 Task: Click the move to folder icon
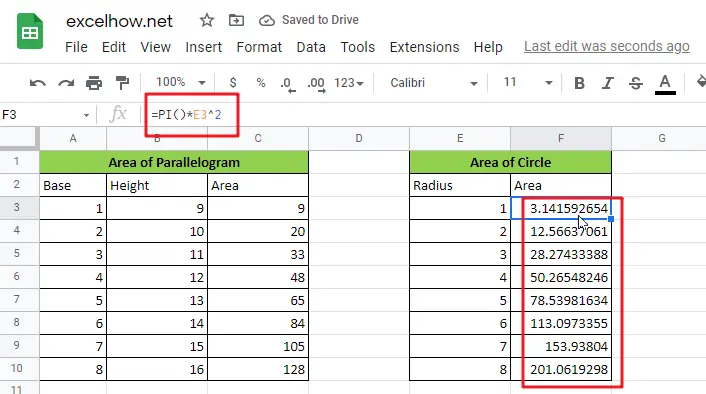236,20
